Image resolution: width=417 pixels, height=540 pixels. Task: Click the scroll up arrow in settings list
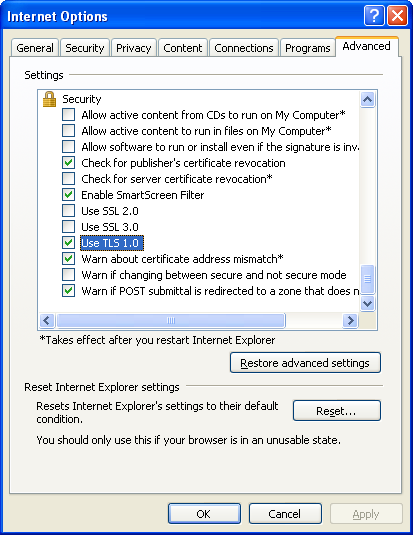[367, 100]
